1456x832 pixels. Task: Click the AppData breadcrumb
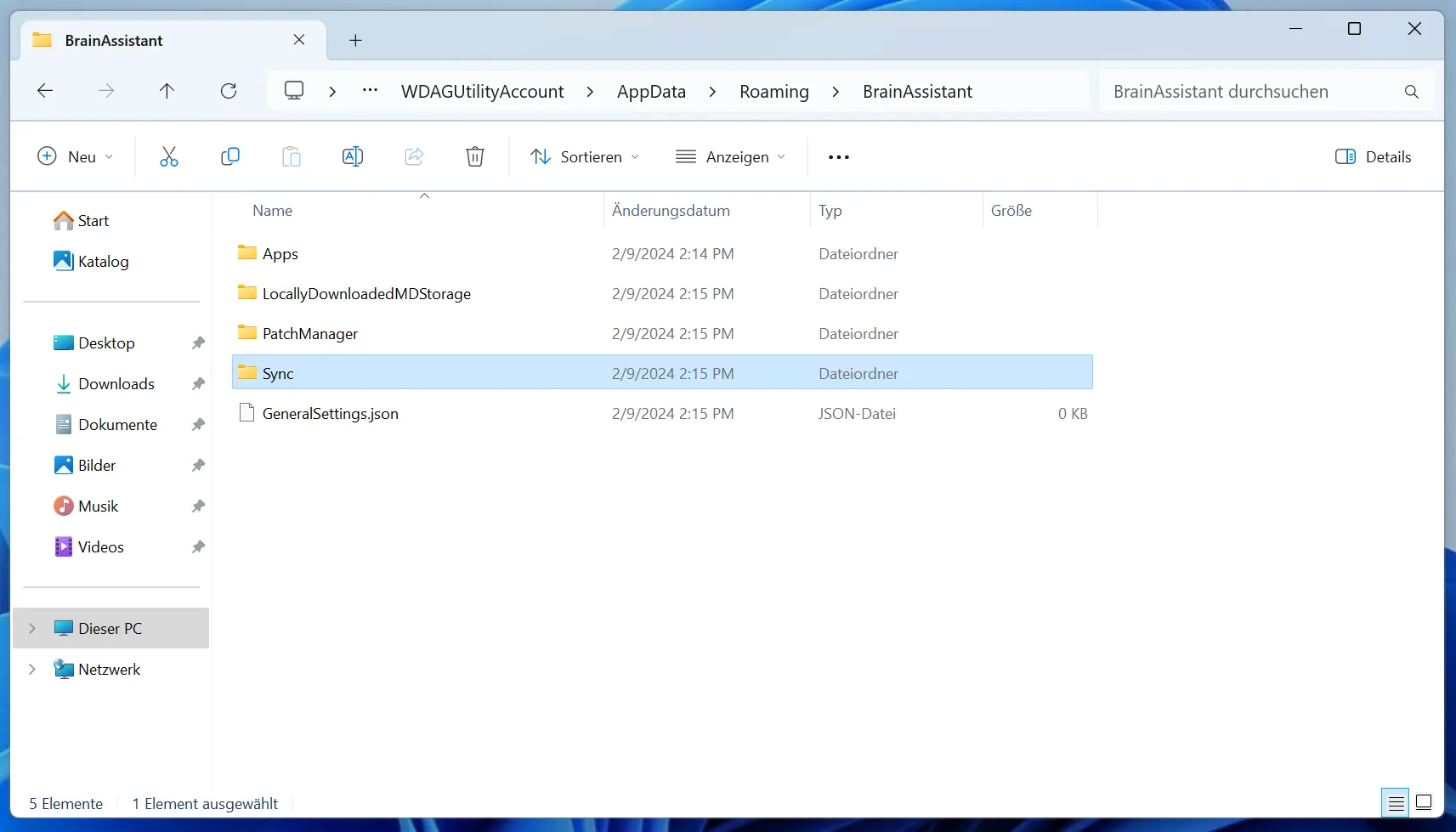(651, 92)
